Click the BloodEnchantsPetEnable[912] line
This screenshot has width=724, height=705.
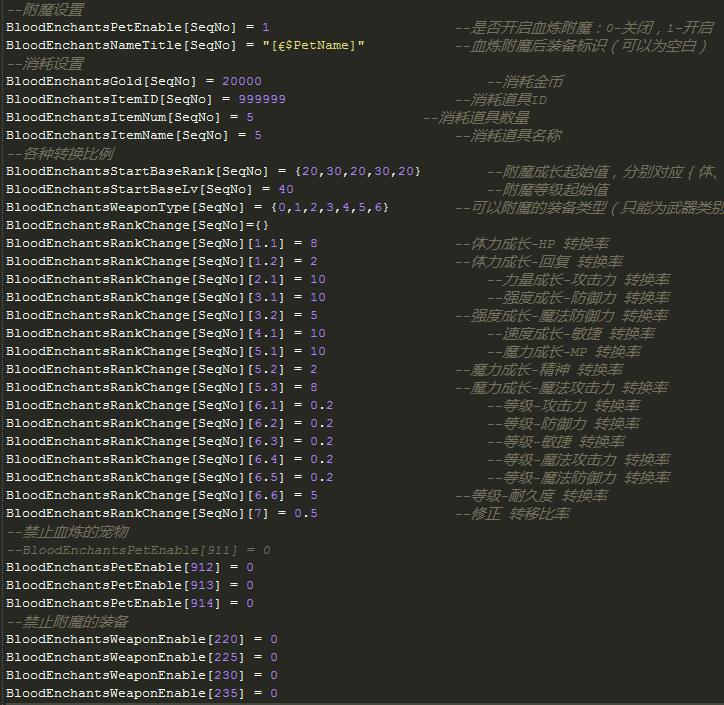pyautogui.click(x=130, y=567)
